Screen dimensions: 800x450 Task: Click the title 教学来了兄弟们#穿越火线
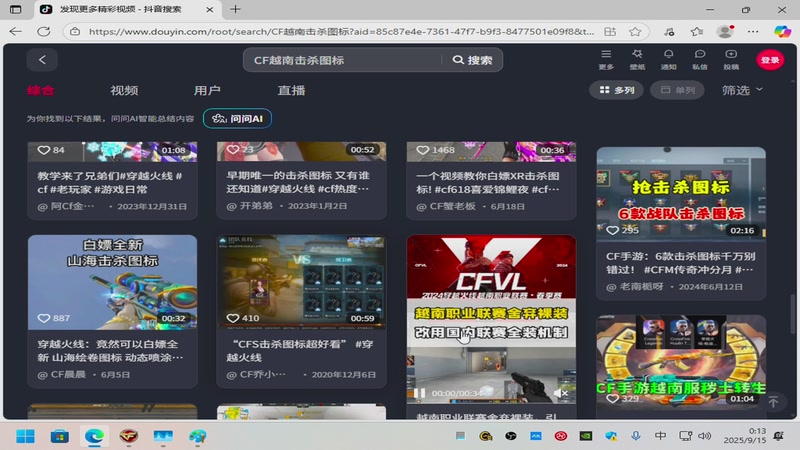click(109, 183)
